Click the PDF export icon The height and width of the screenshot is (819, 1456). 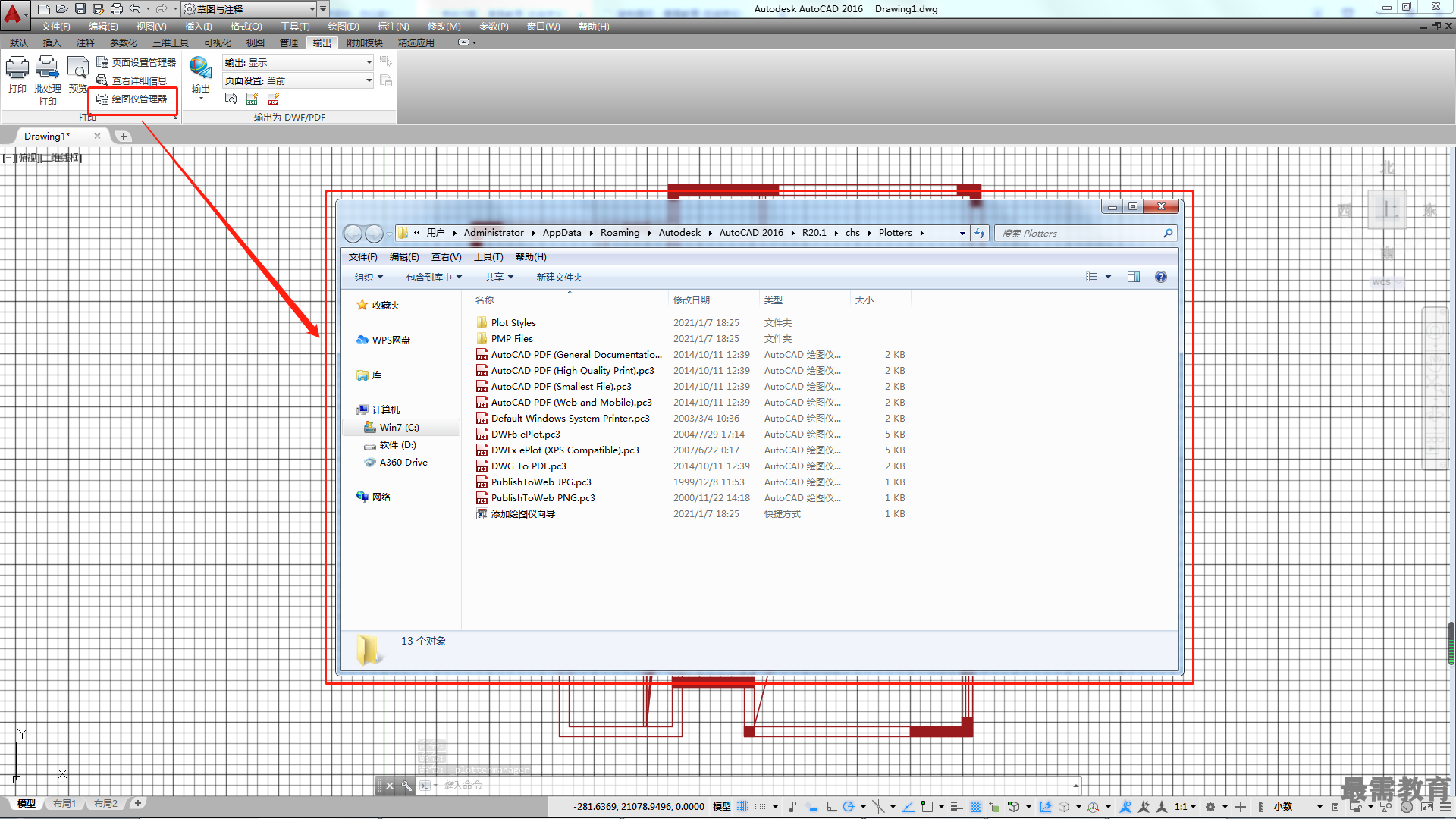(x=274, y=99)
